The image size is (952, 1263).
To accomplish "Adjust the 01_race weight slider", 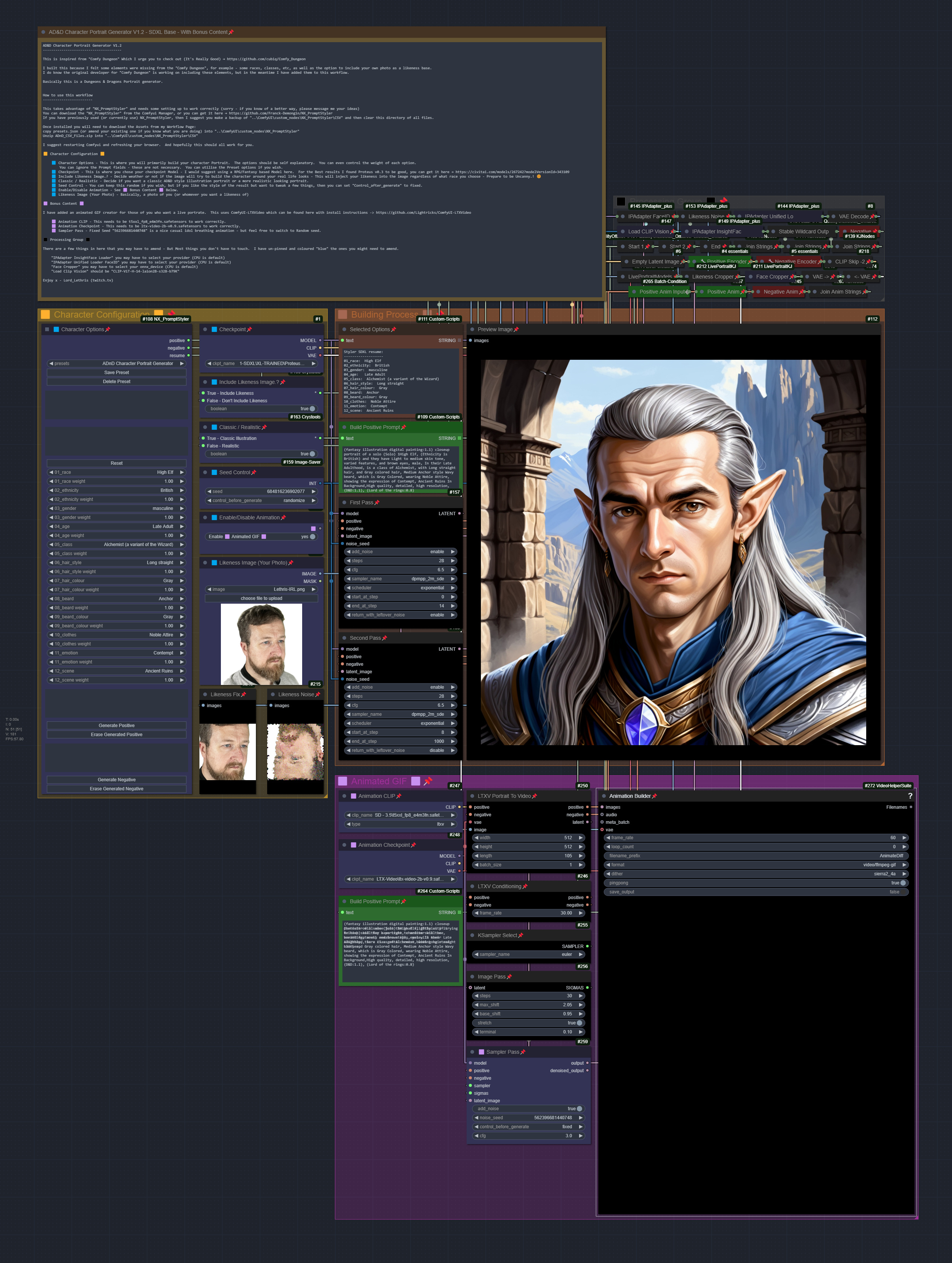I will point(116,481).
